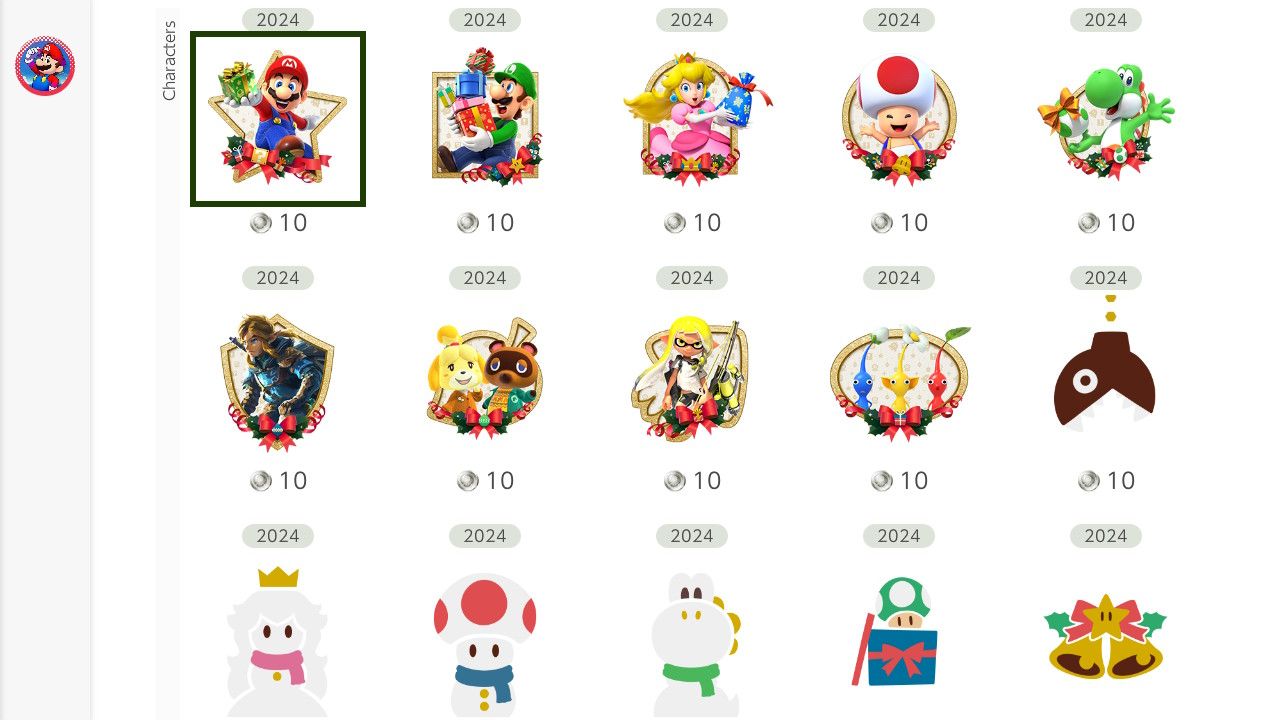Screen dimensions: 1280x720
Task: Pick the Toad wreath frame icon
Action: click(899, 119)
